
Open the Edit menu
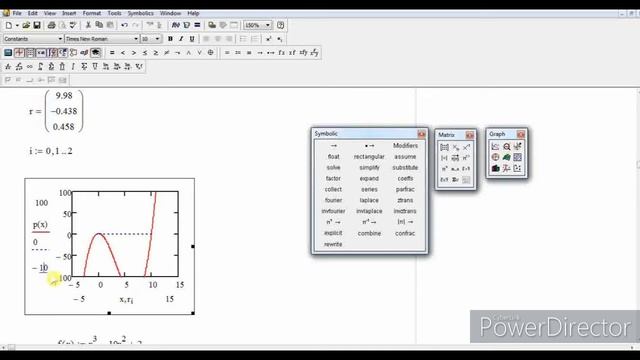click(x=33, y=13)
